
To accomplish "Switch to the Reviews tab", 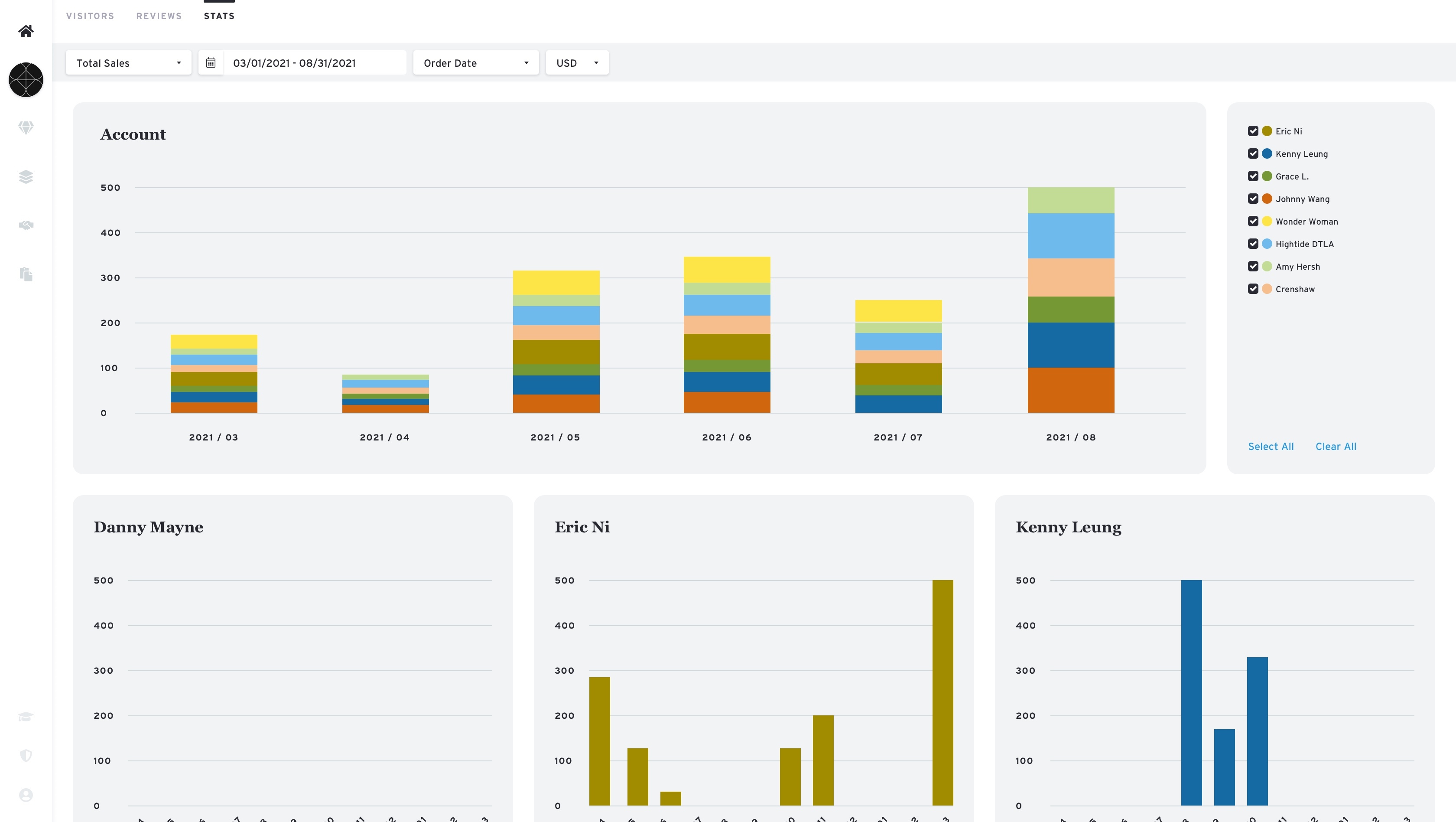I will coord(159,16).
